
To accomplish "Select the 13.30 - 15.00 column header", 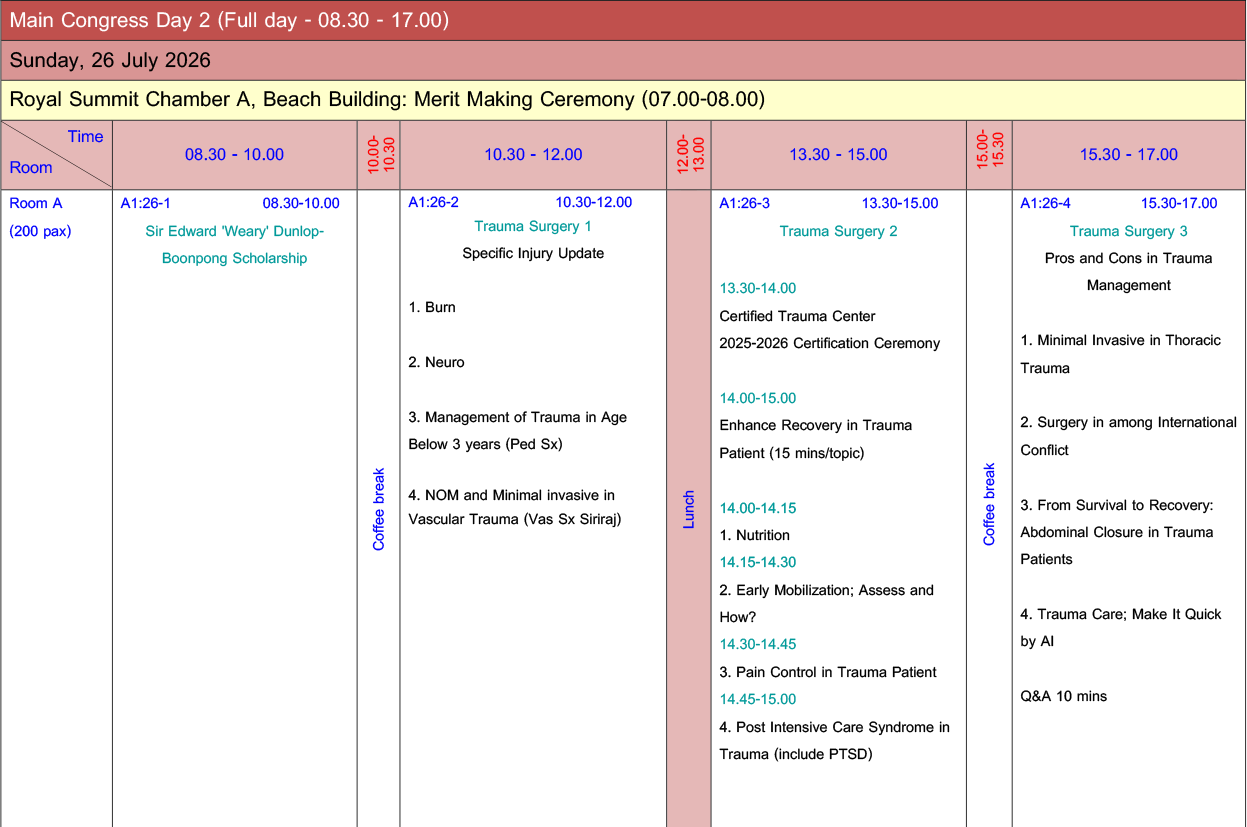I will coord(838,155).
